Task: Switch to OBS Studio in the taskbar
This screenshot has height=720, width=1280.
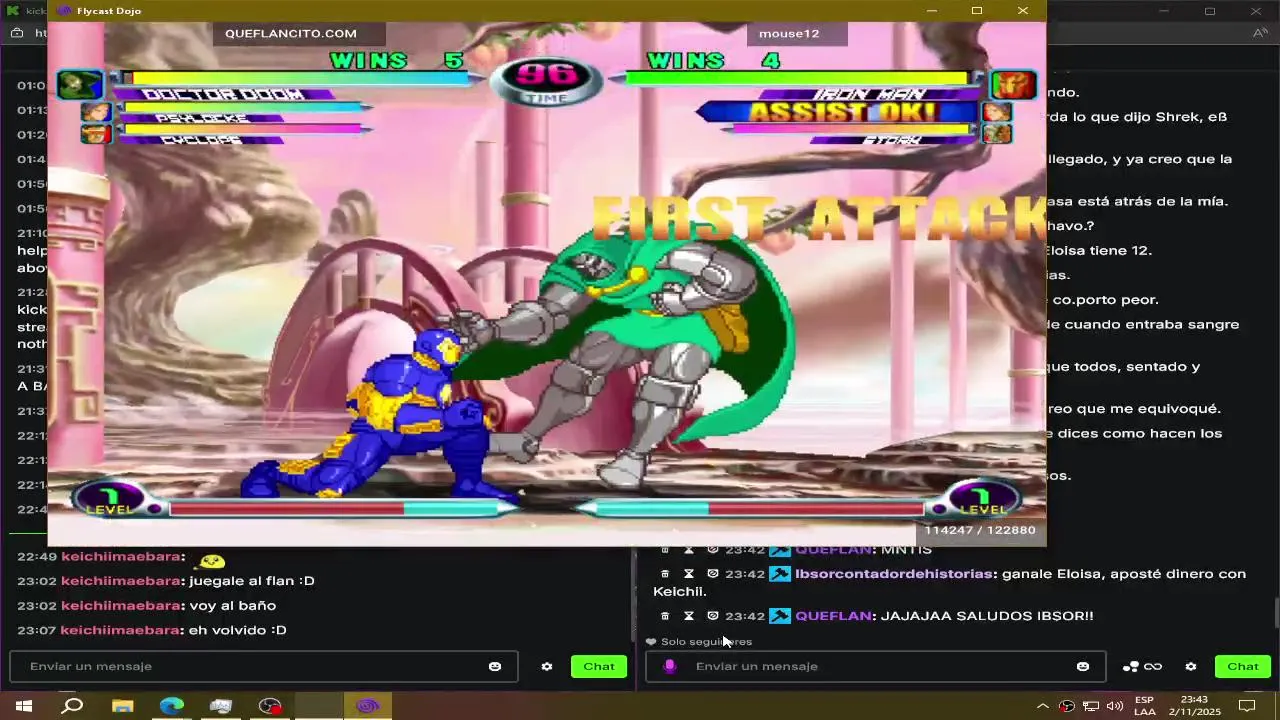Action: coord(270,706)
